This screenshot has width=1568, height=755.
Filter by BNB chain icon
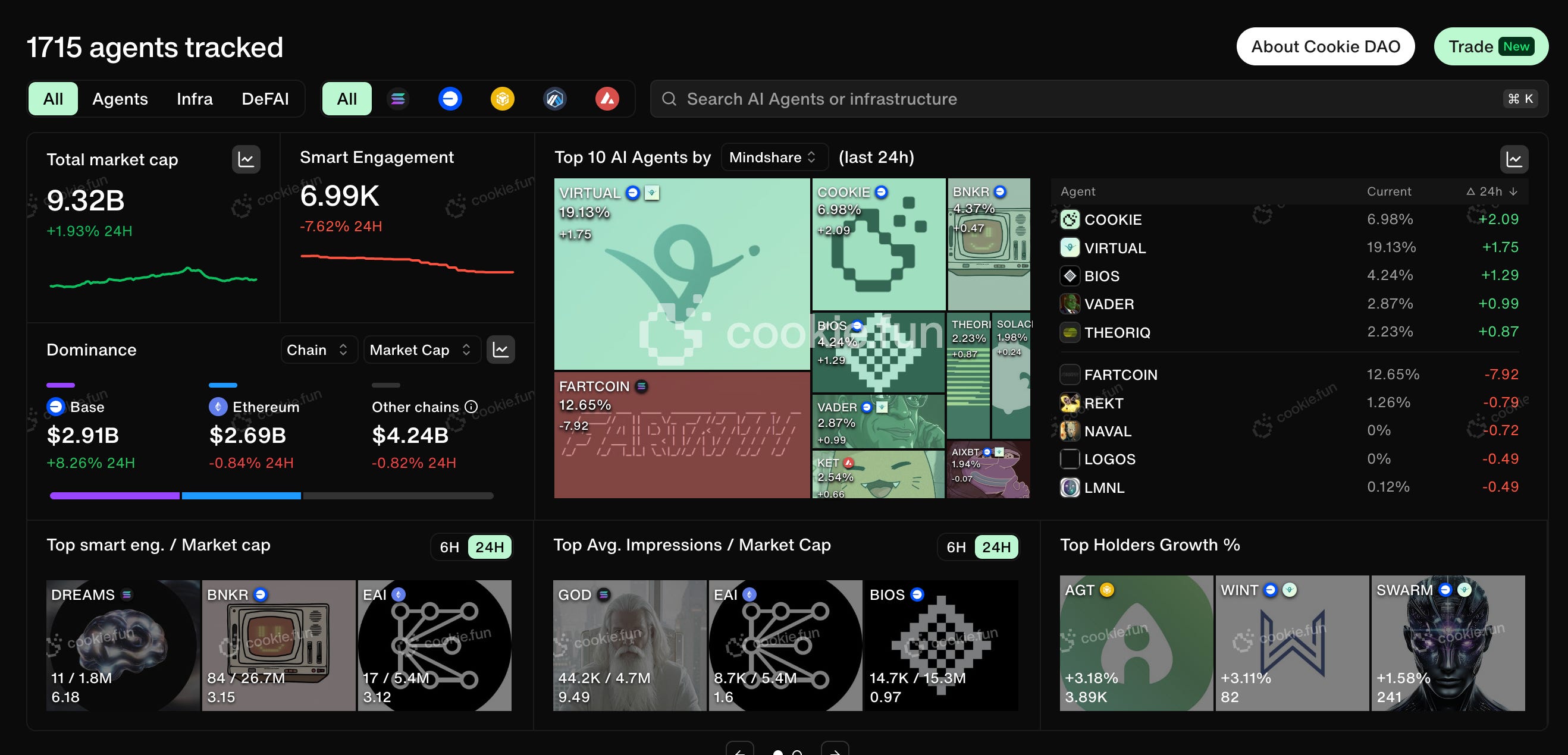(x=502, y=99)
